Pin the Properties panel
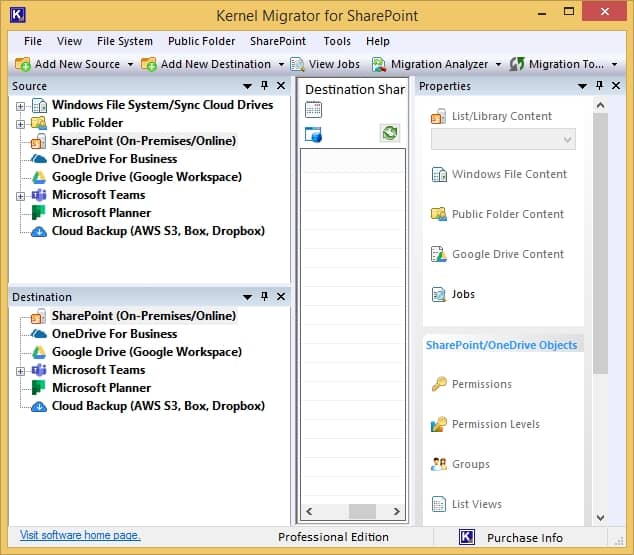 pos(599,86)
